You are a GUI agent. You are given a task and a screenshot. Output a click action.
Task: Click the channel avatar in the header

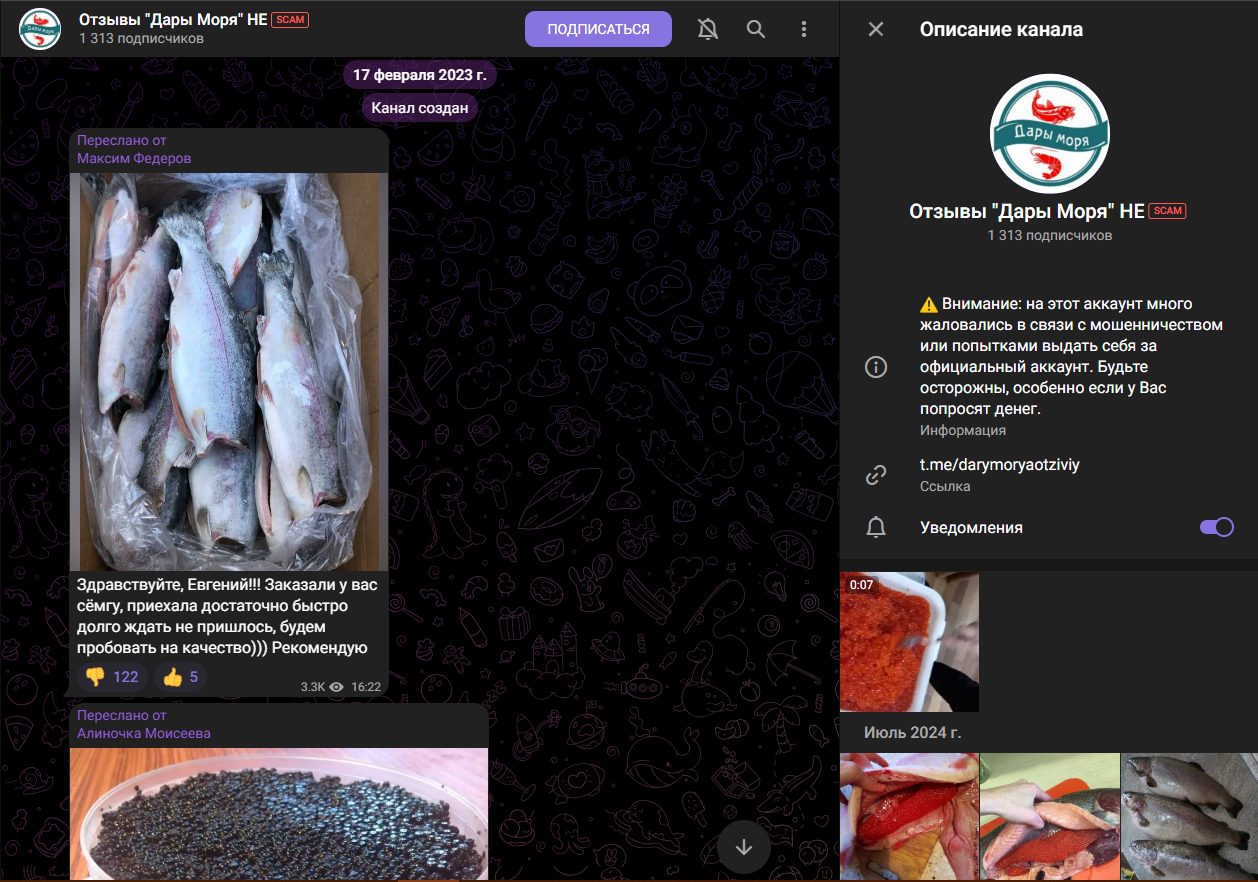[x=40, y=29]
